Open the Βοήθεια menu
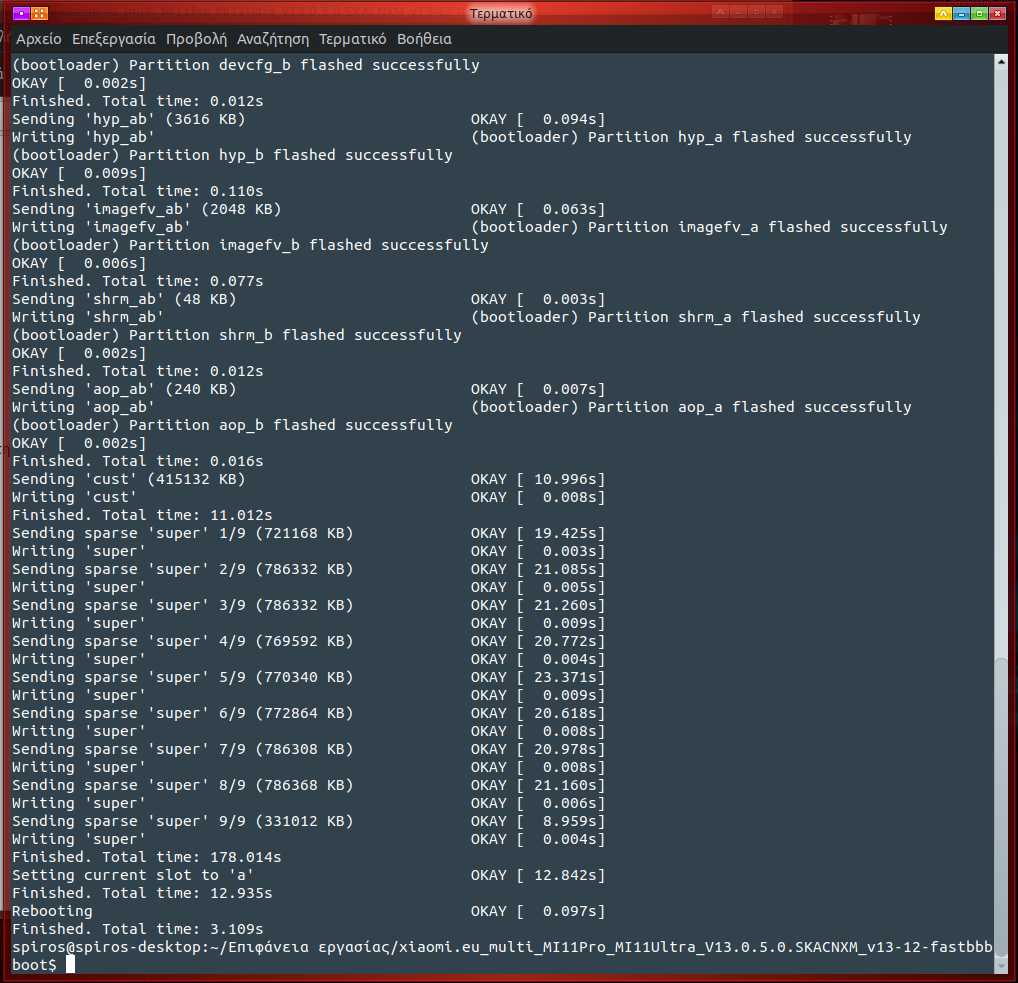 point(424,40)
